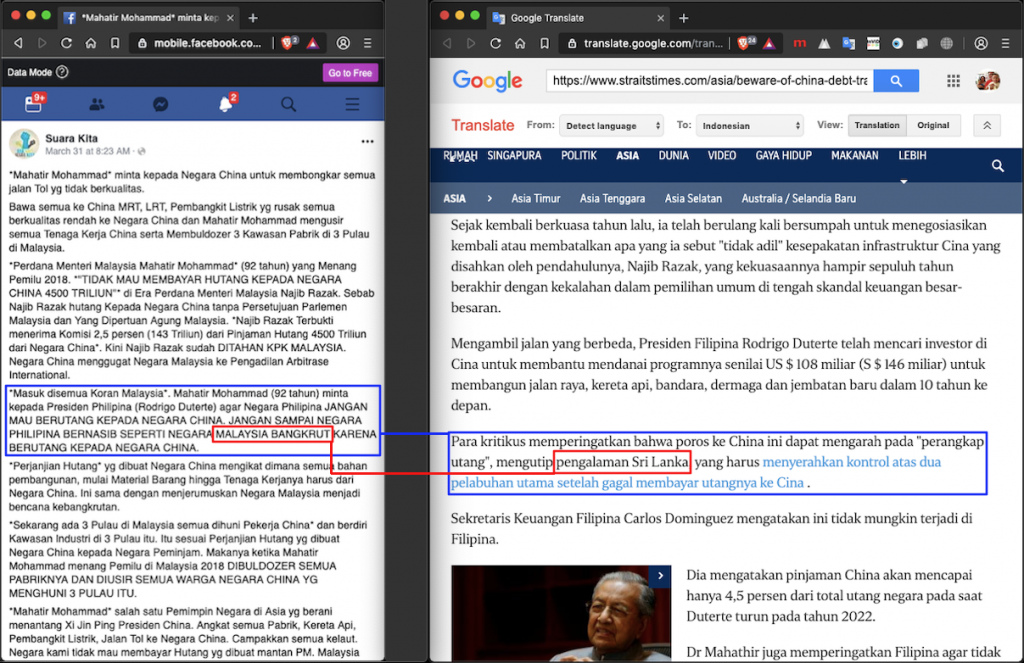Advance the Mahathir photo carousel arrow
This screenshot has width=1024, height=663.
(660, 576)
